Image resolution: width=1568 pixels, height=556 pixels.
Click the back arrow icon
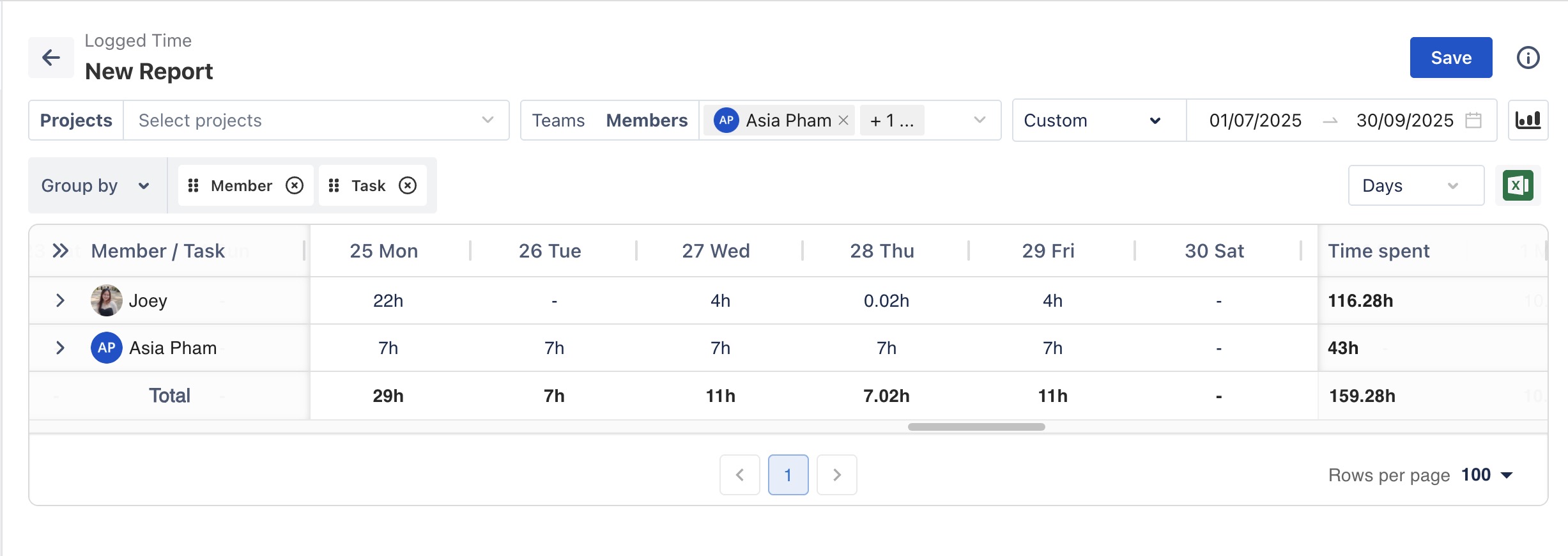click(51, 58)
